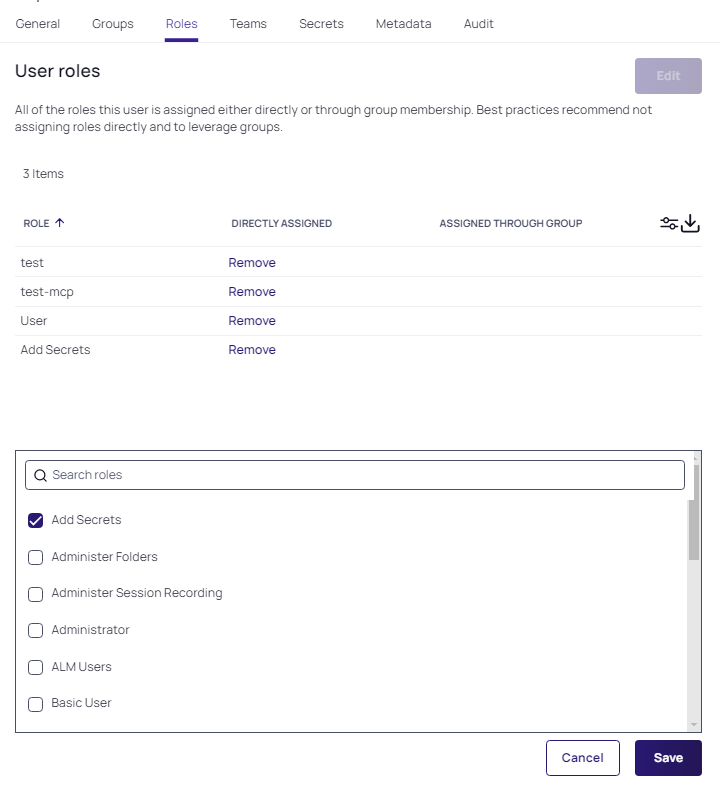
Task: Click the download export icon
Action: [x=690, y=223]
